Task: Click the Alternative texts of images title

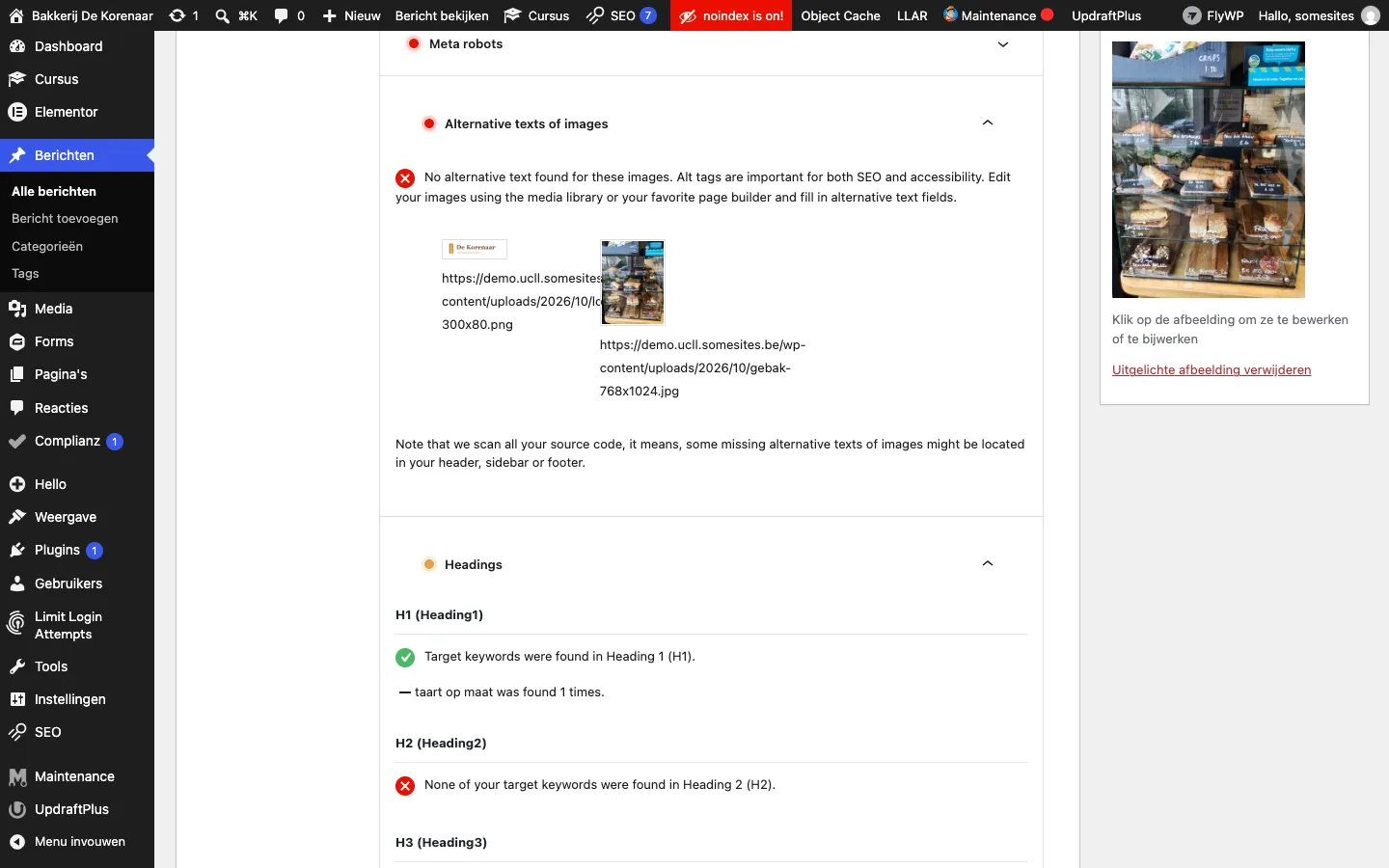Action: [x=526, y=123]
